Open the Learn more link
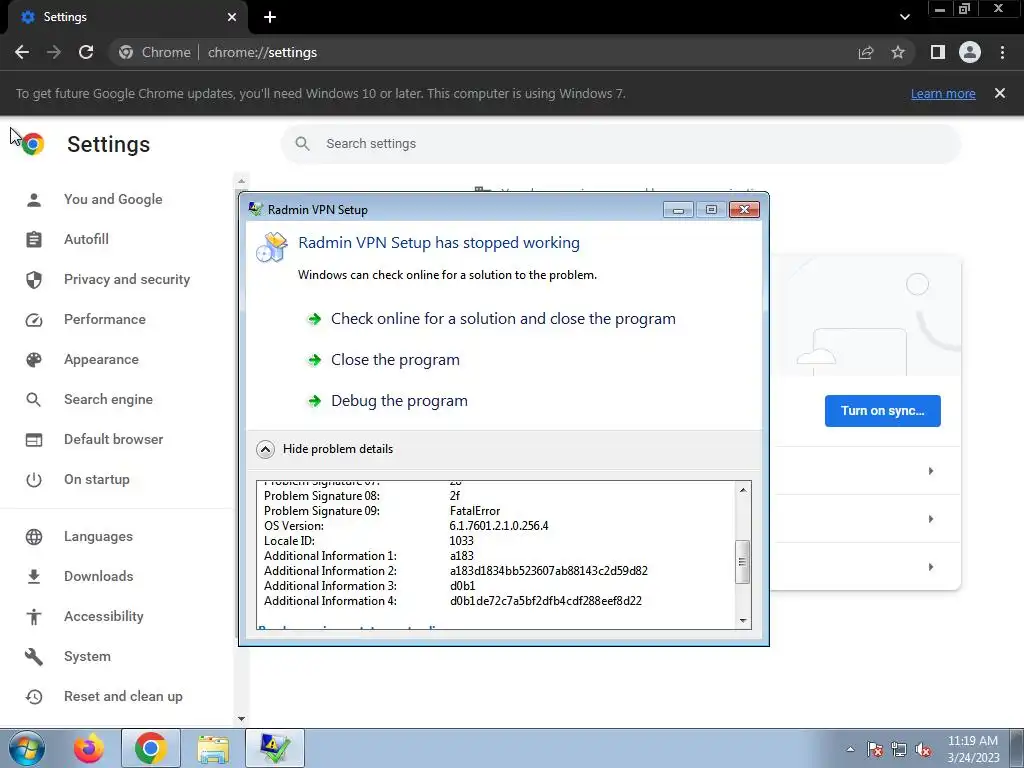 tap(943, 93)
